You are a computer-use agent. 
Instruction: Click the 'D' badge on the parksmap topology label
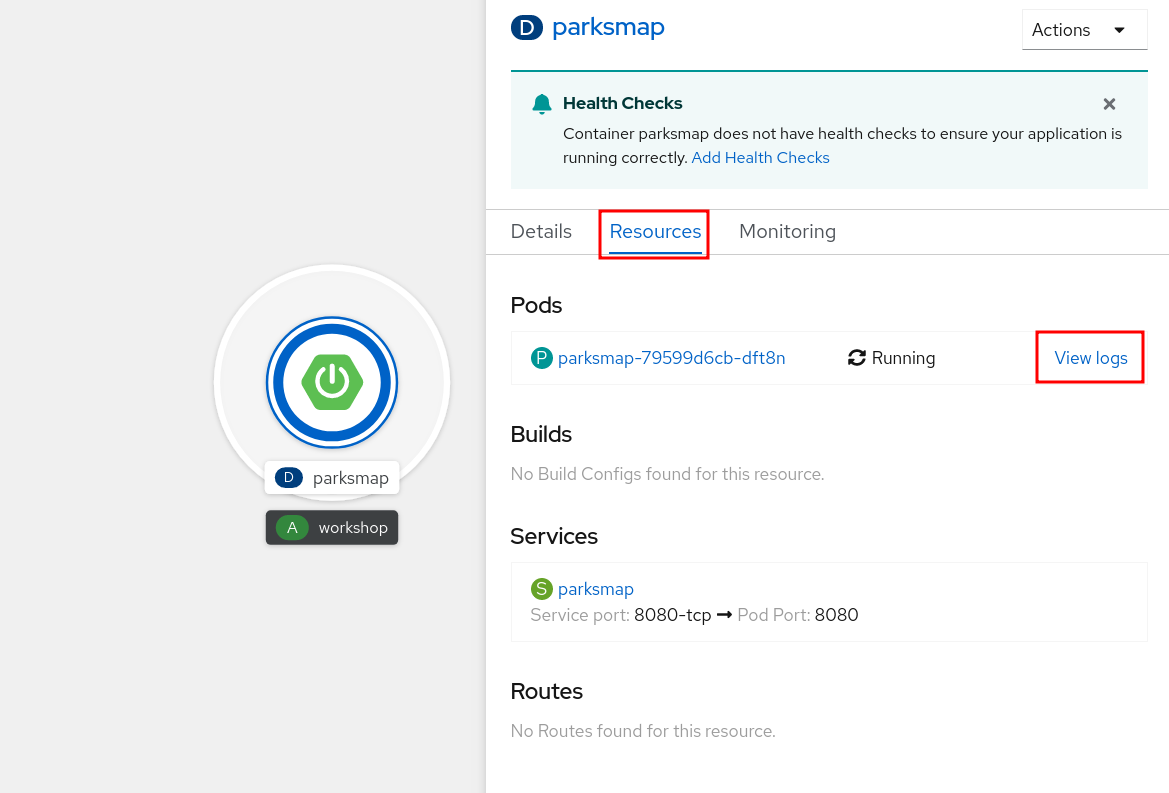[288, 477]
